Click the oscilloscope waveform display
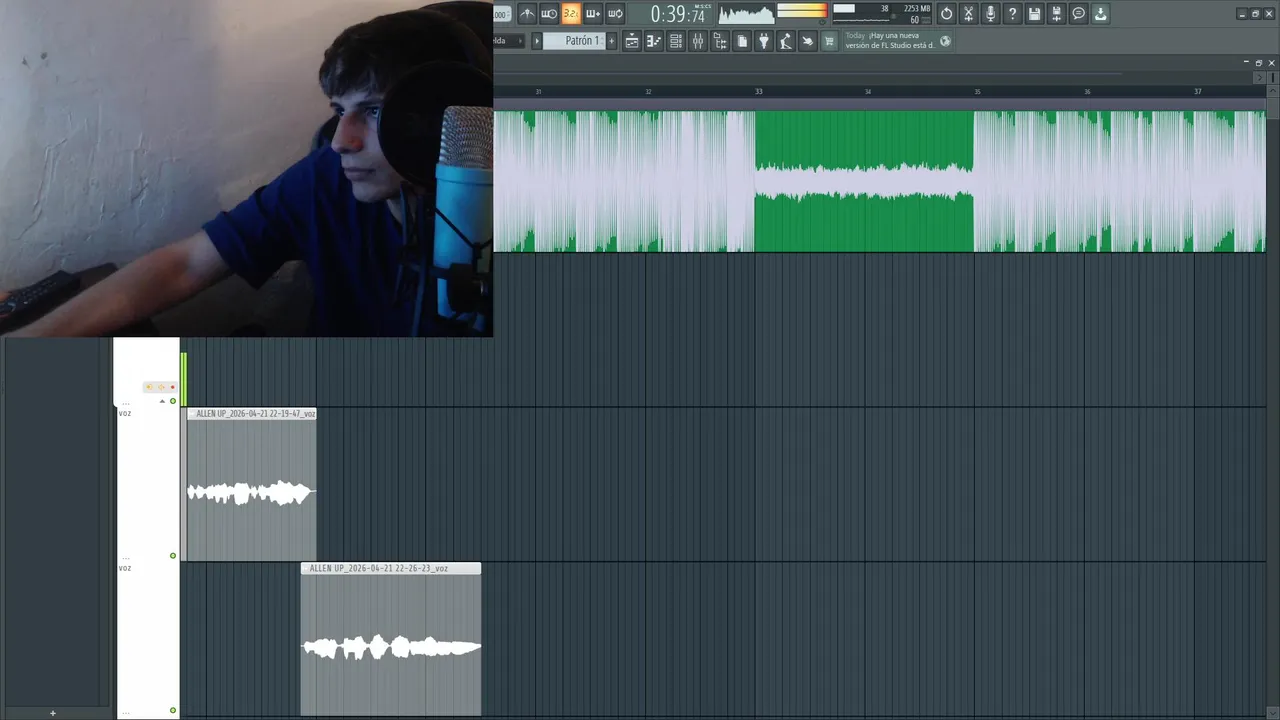1280x720 pixels. (x=746, y=14)
